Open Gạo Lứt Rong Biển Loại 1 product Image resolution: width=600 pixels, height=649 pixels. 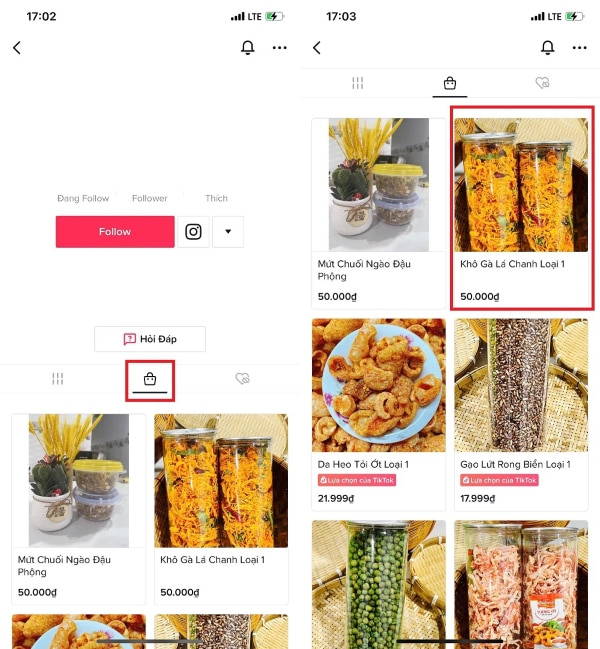click(521, 410)
